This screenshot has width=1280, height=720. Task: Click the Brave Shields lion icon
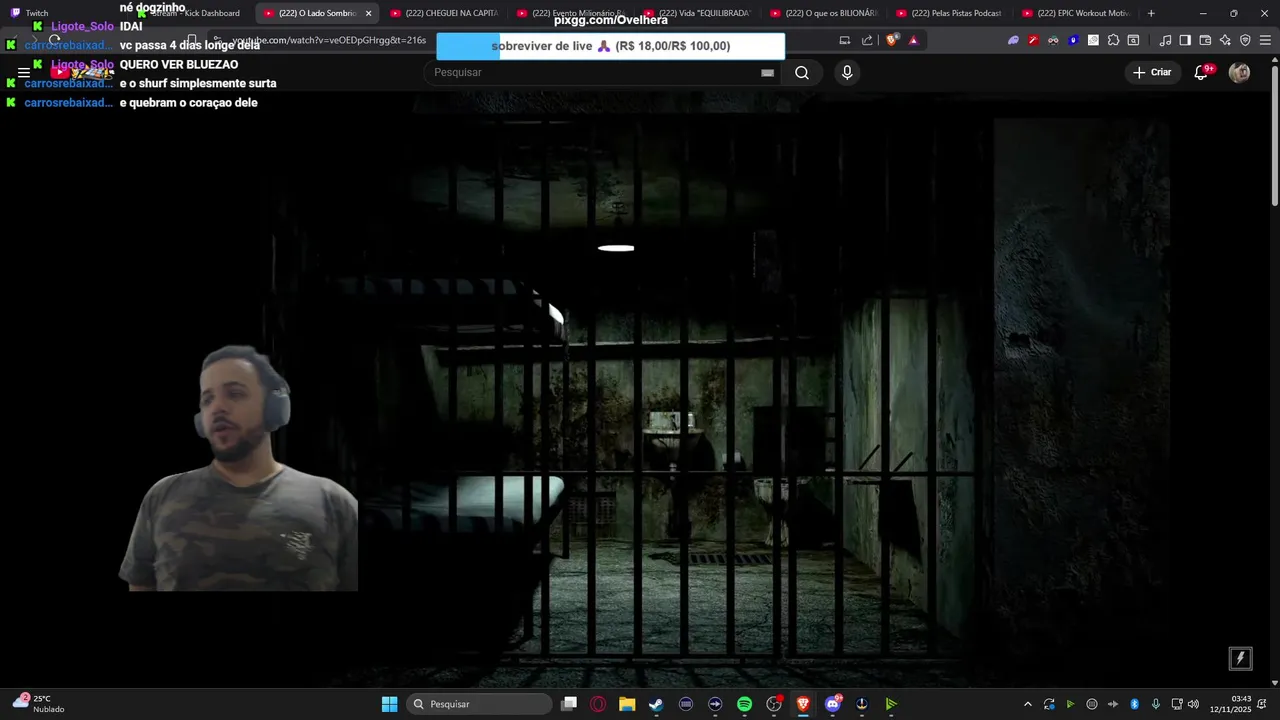(x=892, y=40)
